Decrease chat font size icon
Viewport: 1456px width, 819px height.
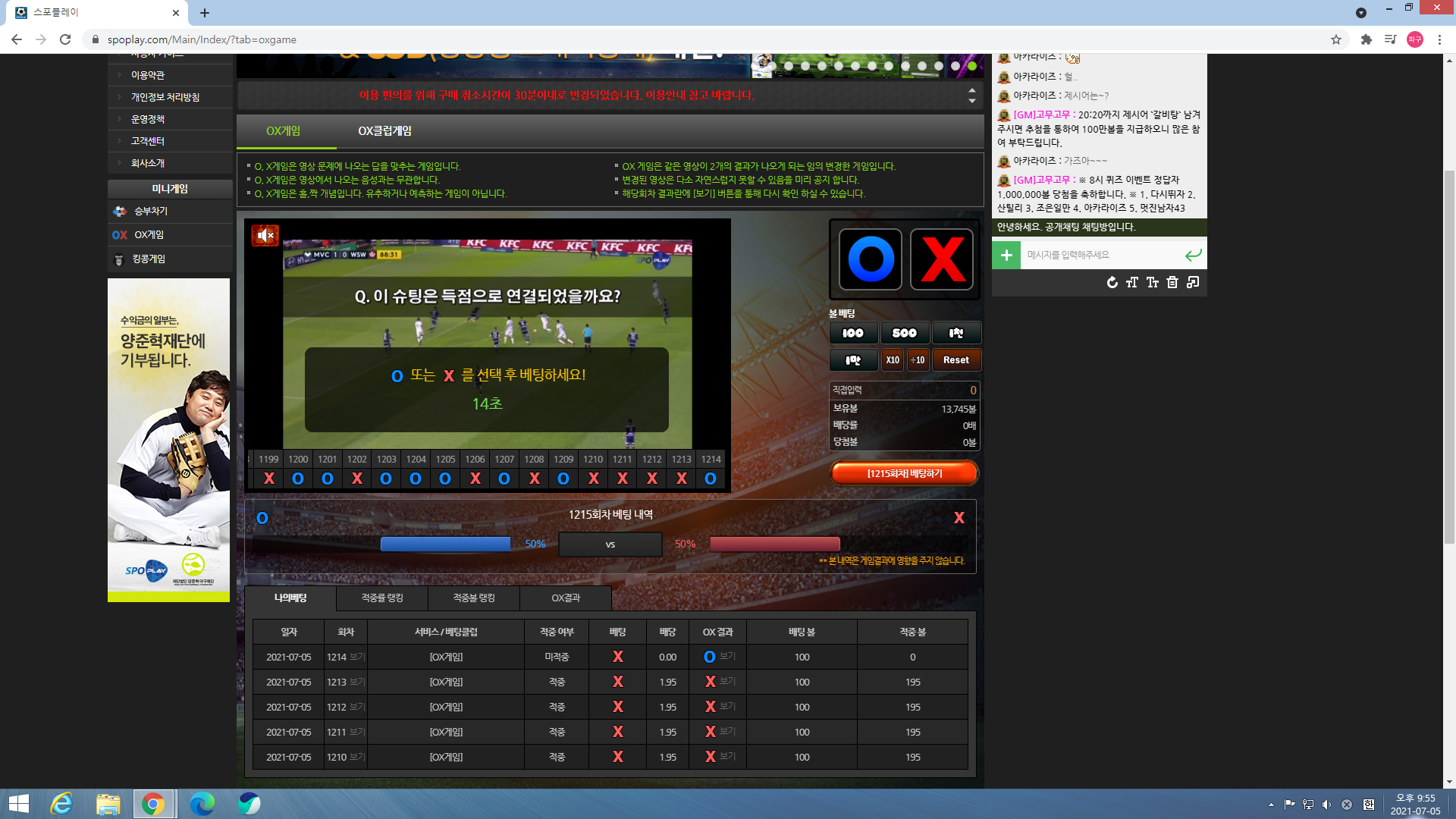[x=1153, y=282]
